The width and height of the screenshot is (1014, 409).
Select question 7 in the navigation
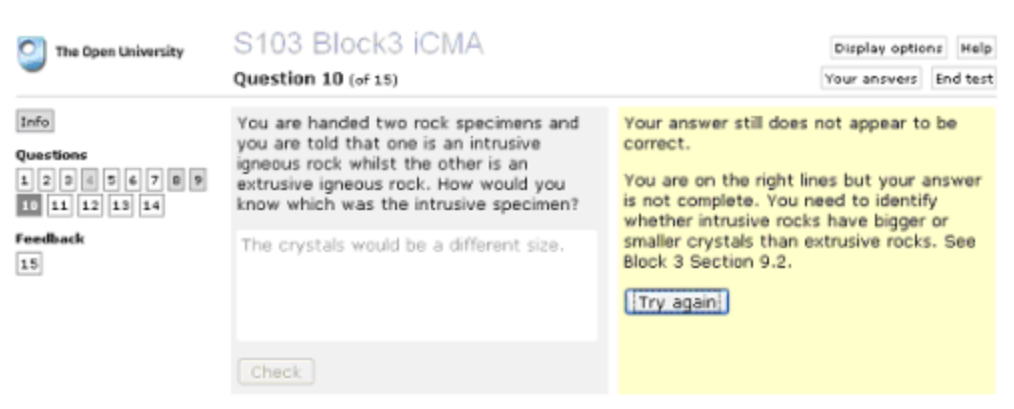(154, 180)
